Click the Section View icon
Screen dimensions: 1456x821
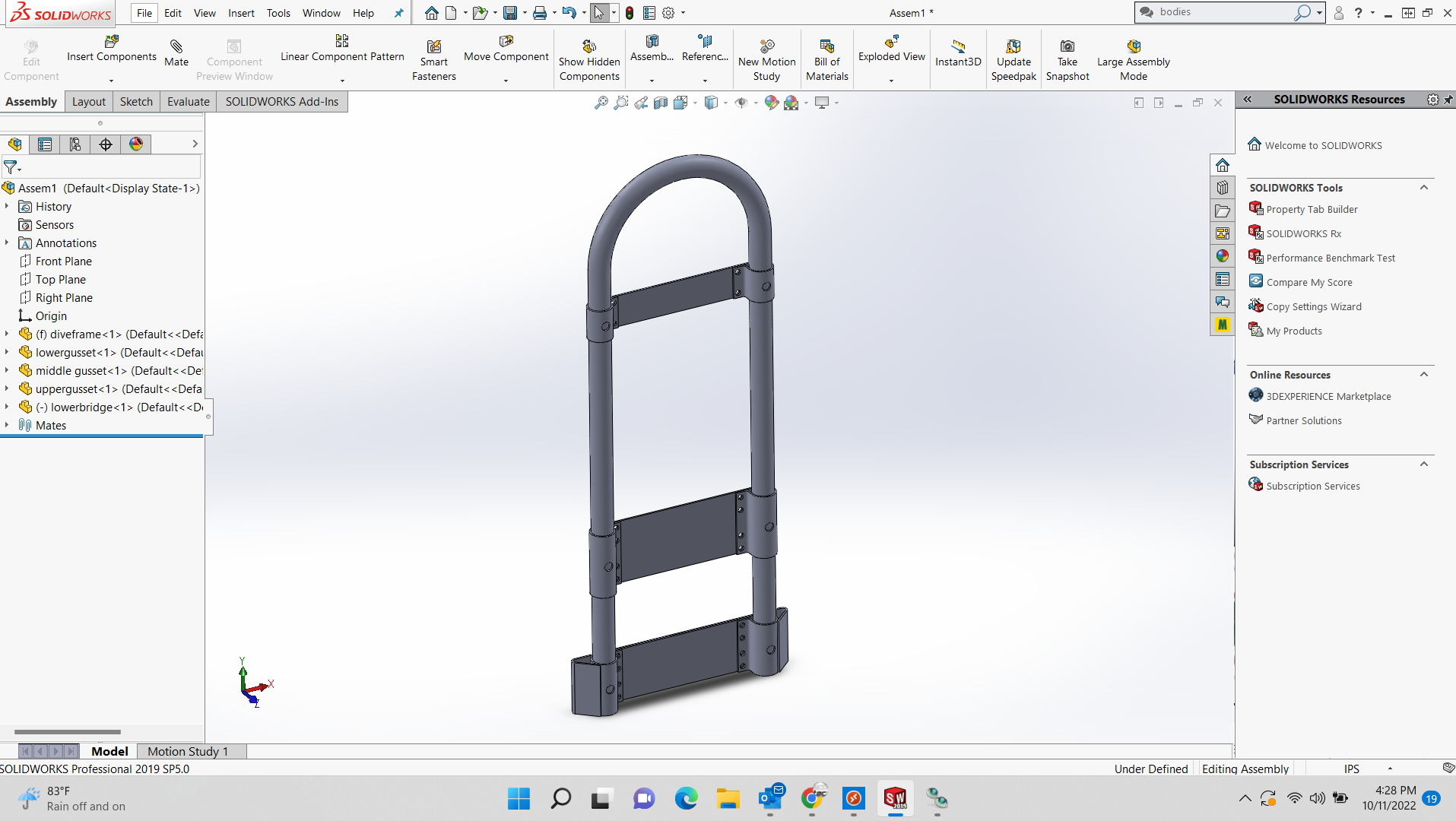coord(661,103)
